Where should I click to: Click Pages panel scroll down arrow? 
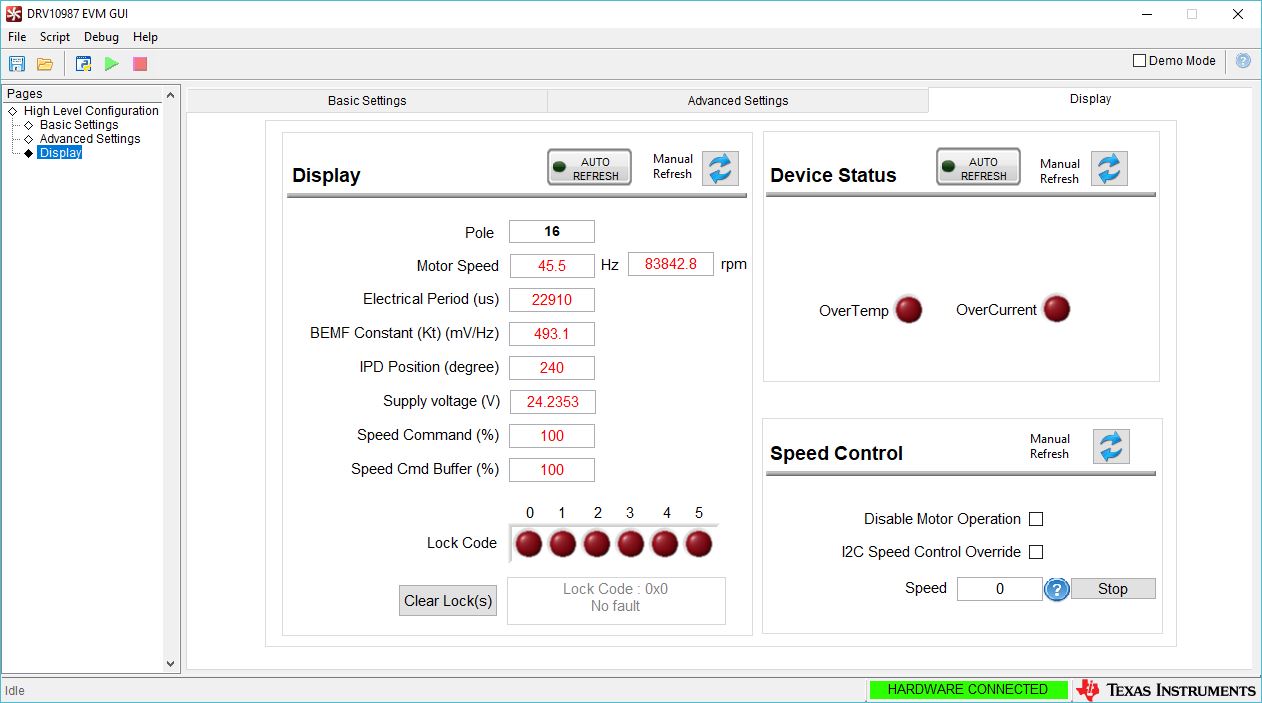tap(170, 663)
